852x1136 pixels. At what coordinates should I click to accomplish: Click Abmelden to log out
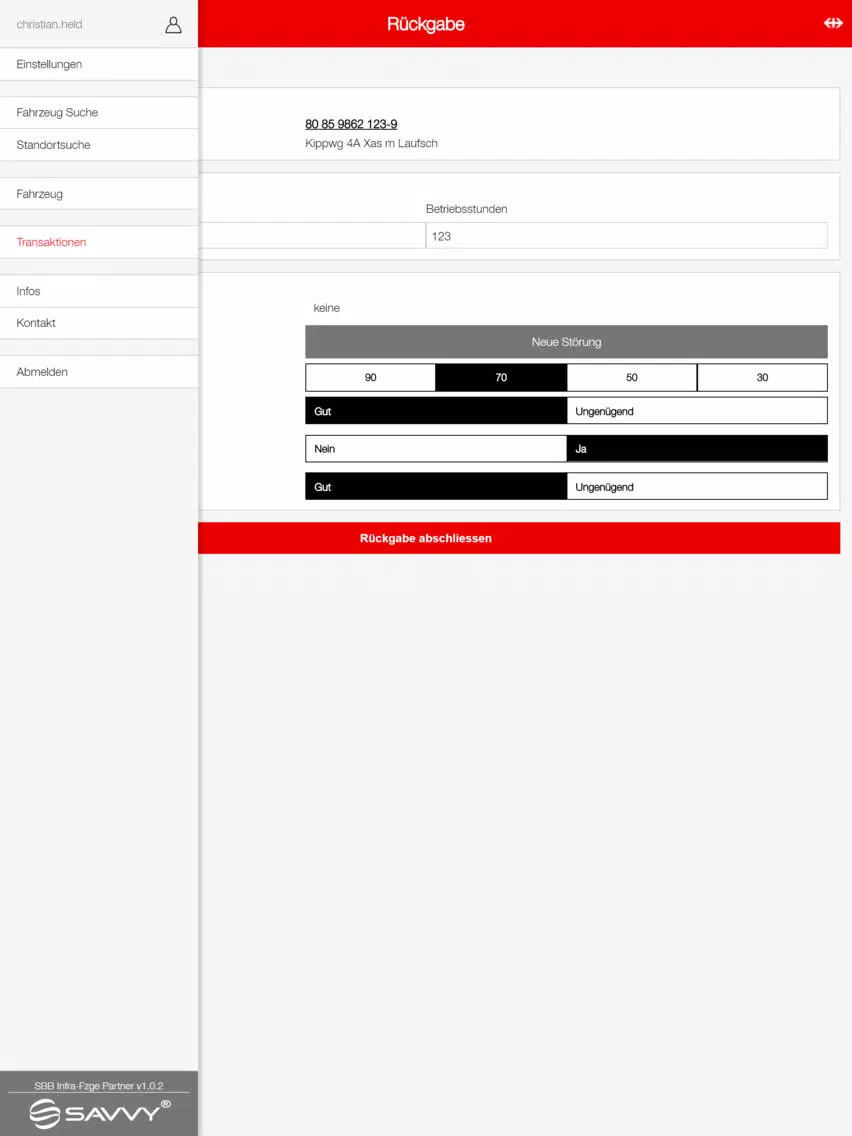(99, 372)
